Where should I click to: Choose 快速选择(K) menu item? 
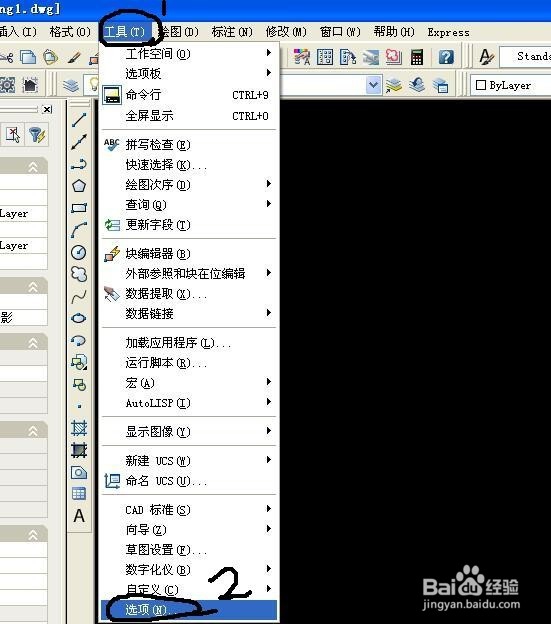tap(189, 164)
